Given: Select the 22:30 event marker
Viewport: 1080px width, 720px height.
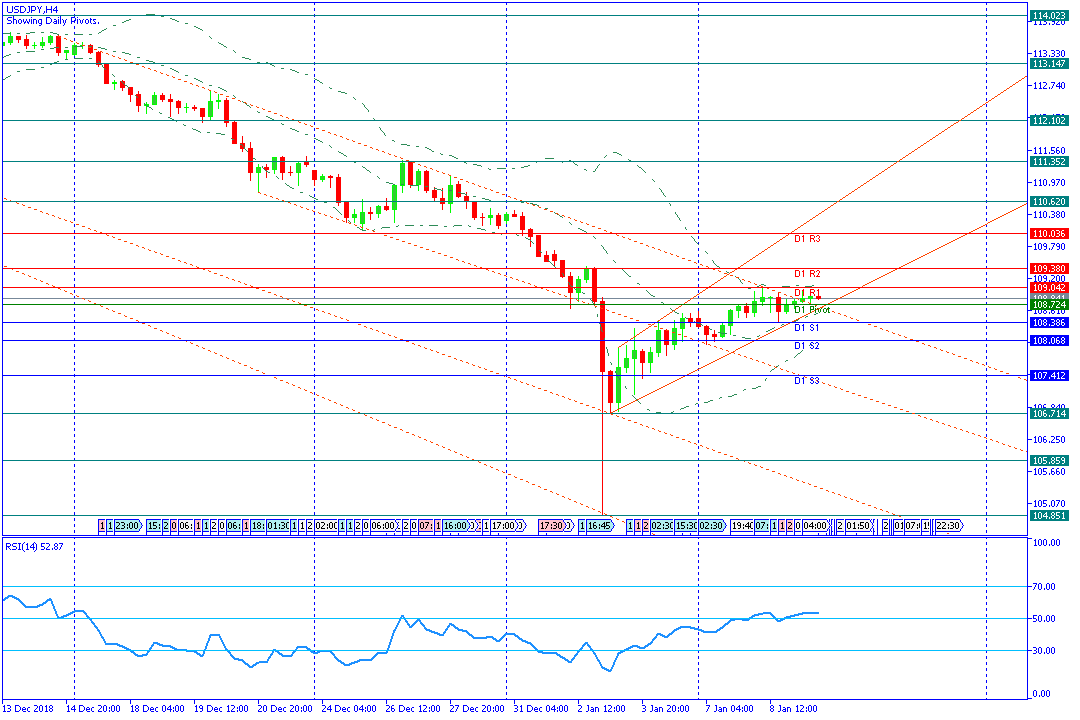Looking at the screenshot, I should (x=948, y=526).
